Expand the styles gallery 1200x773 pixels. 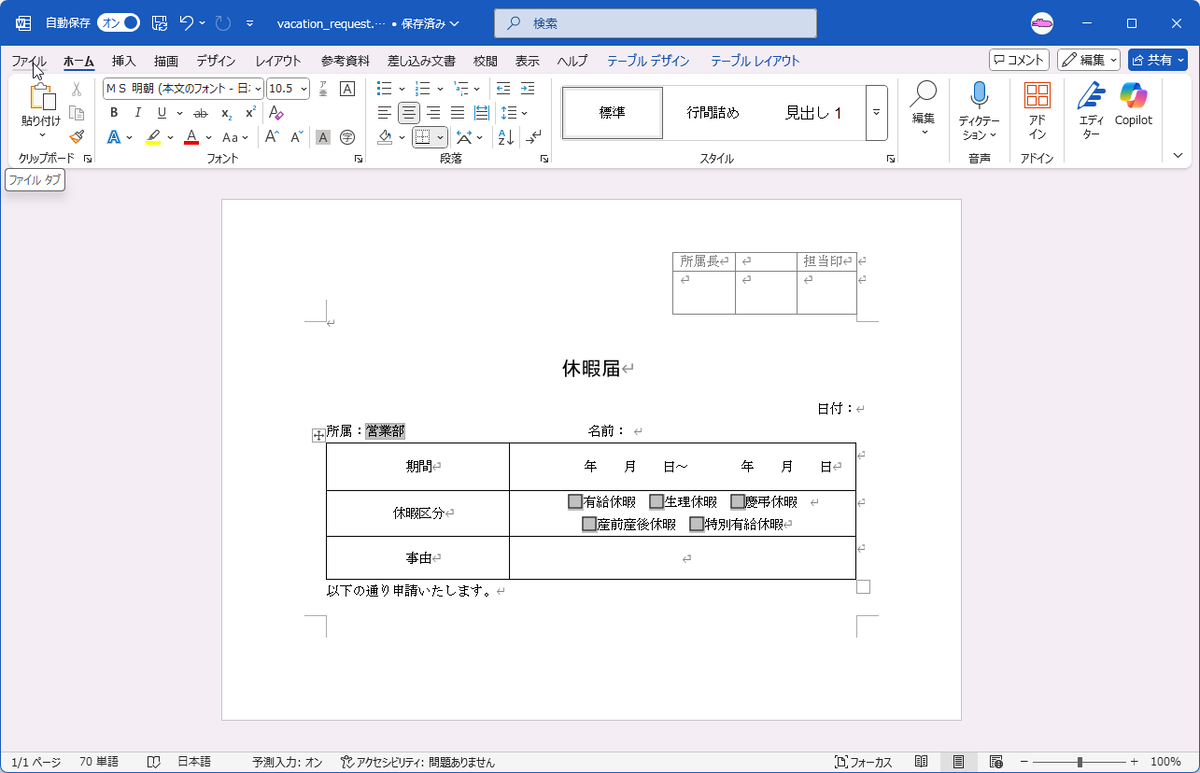876,112
